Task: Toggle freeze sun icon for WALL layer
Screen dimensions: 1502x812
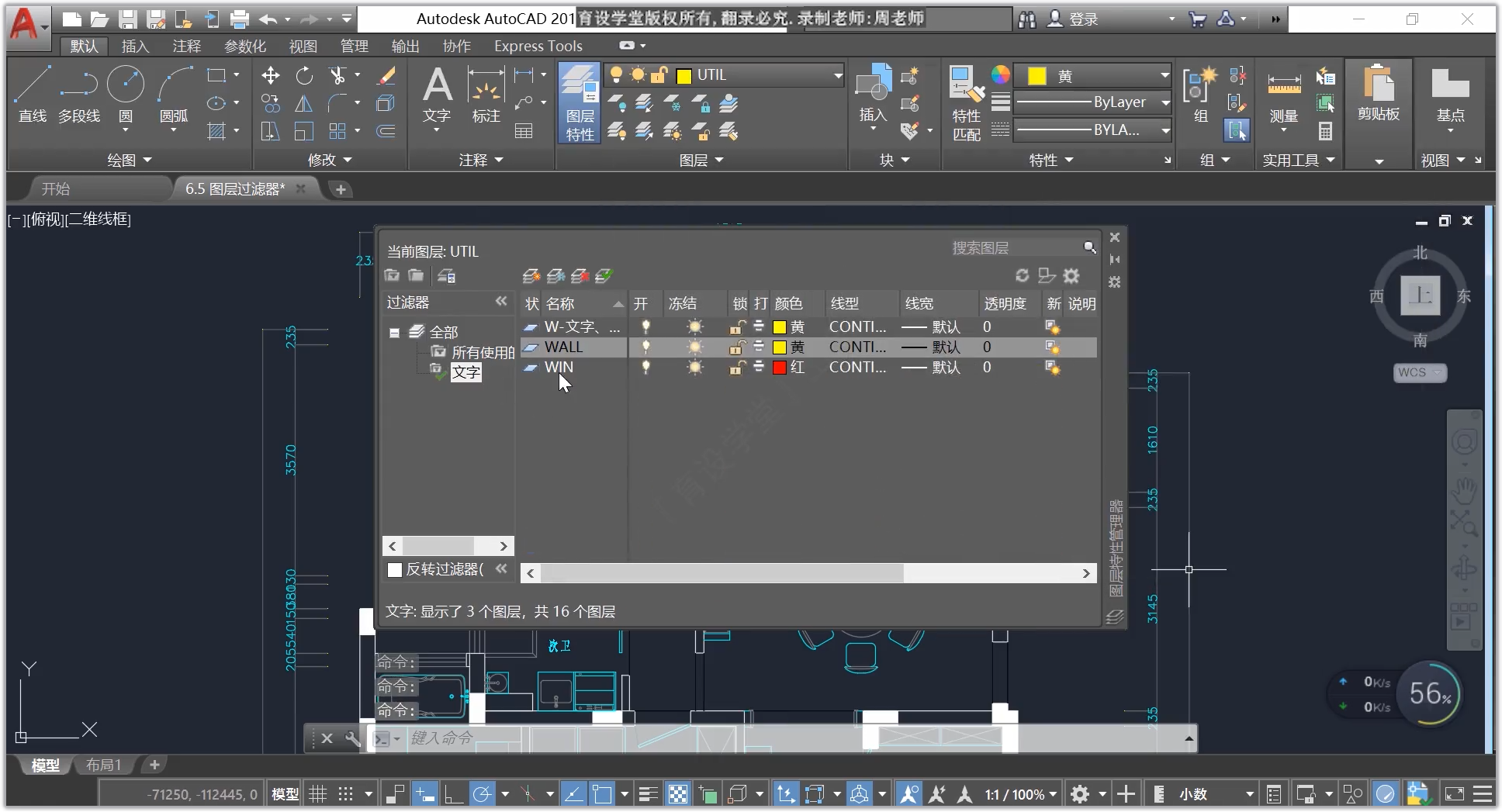Action: [x=695, y=347]
